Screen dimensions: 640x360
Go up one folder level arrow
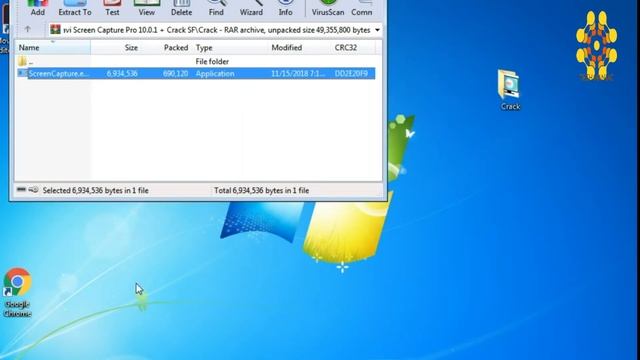pyautogui.click(x=27, y=29)
